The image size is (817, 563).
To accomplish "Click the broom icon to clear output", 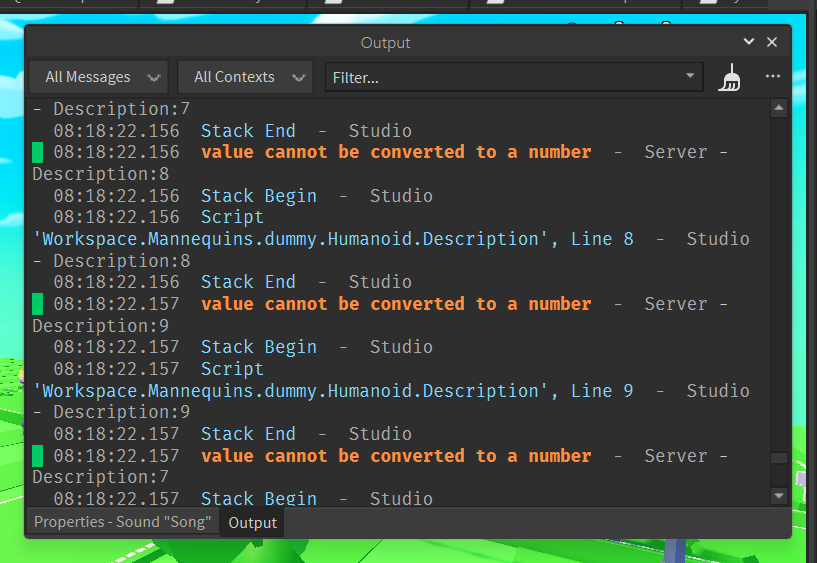I will click(730, 78).
